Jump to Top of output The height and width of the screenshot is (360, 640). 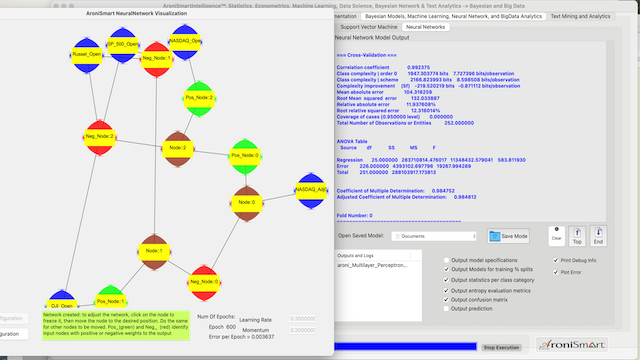pos(577,236)
